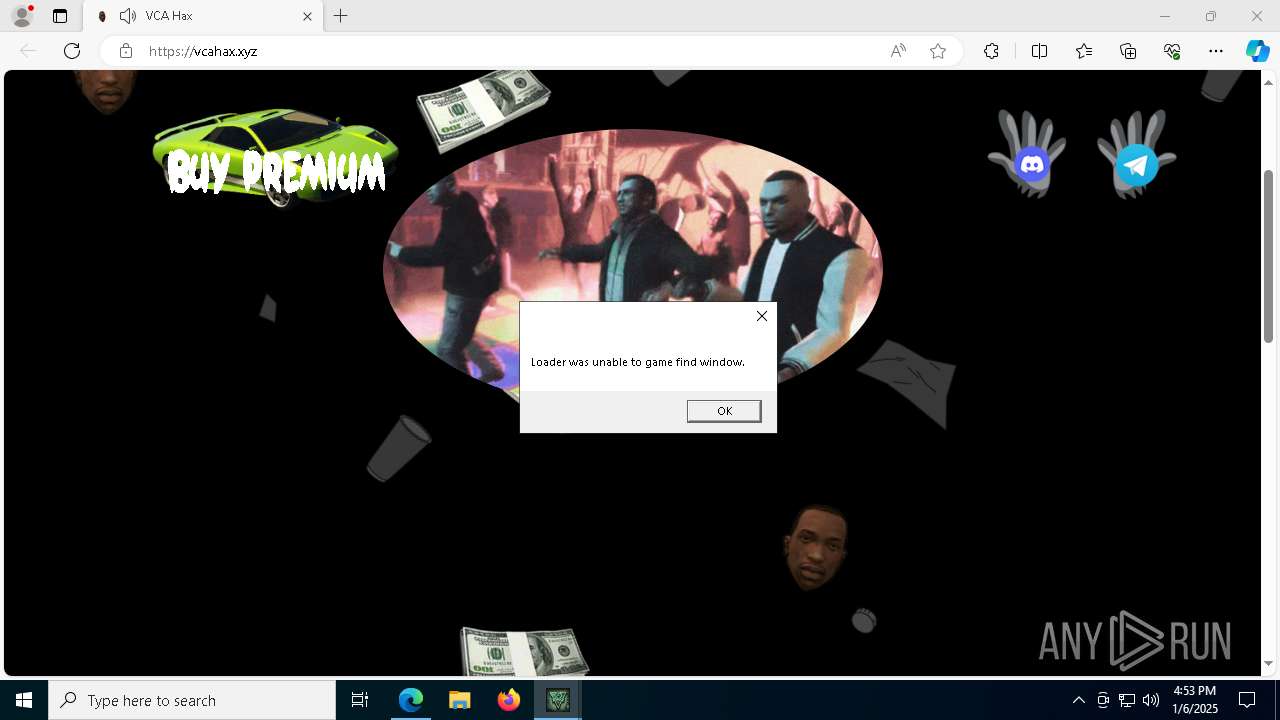
Task: Open network status tray icon
Action: [1127, 700]
